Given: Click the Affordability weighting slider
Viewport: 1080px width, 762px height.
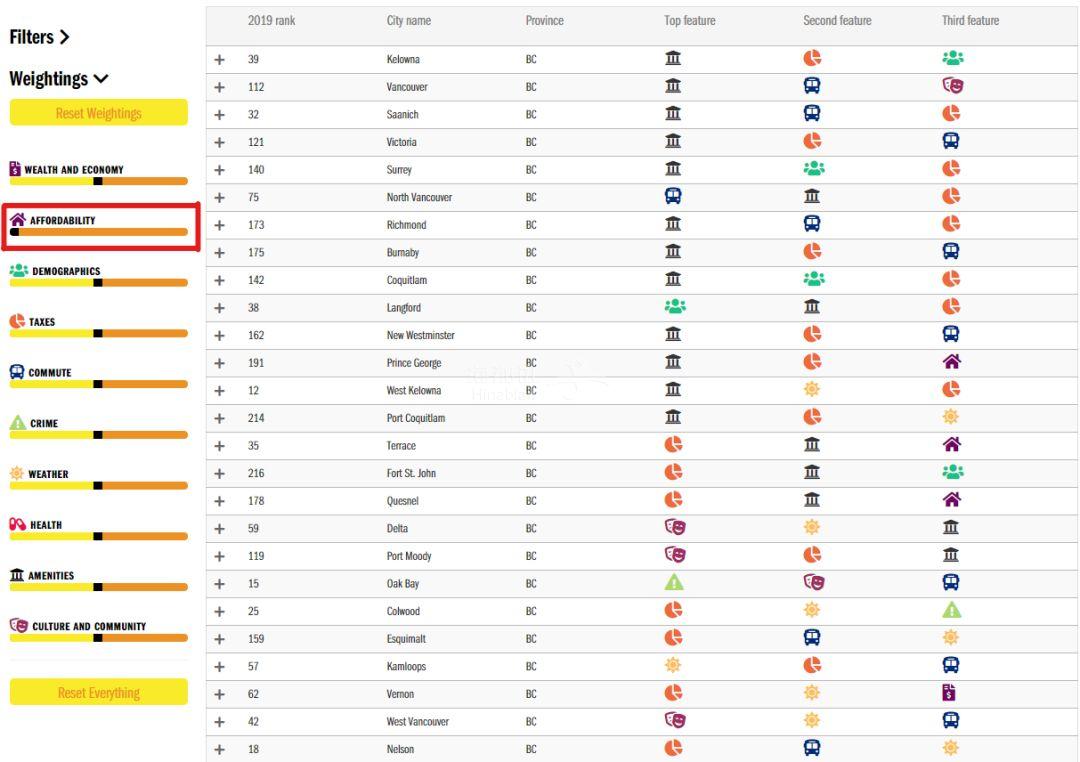Looking at the screenshot, I should (98, 232).
